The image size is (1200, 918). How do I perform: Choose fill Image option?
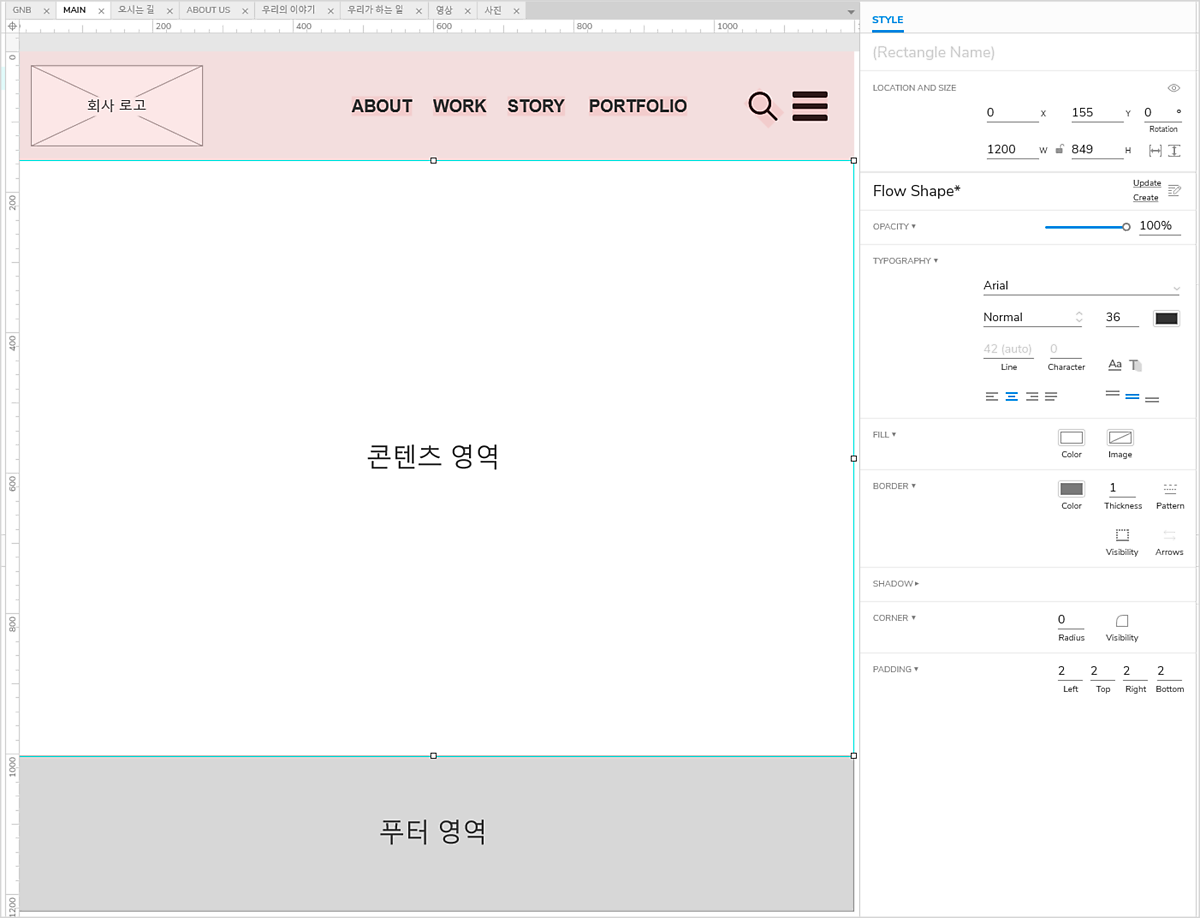pyautogui.click(x=1120, y=438)
